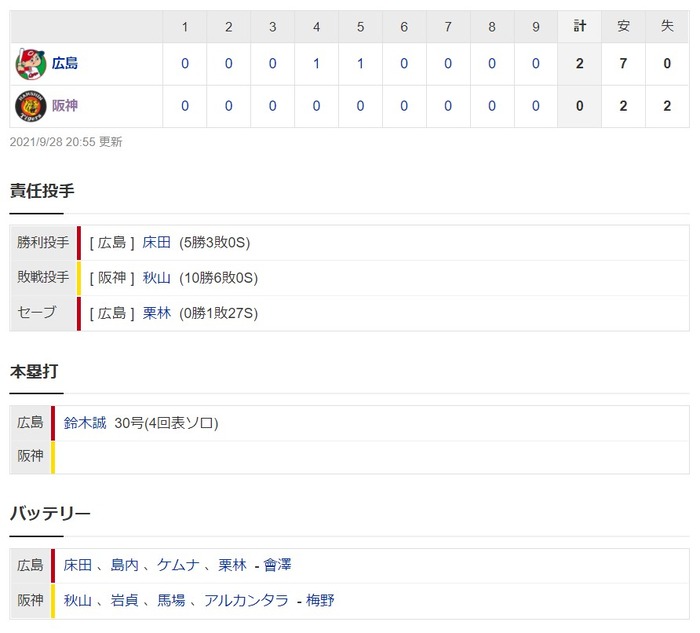Select 岩貞 in Hanshin battery list
700x633 pixels.
(125, 600)
